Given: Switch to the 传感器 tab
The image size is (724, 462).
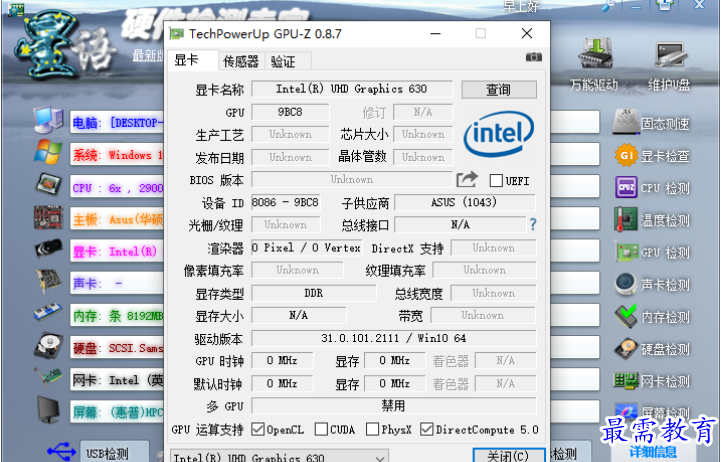Looking at the screenshot, I should [x=241, y=61].
